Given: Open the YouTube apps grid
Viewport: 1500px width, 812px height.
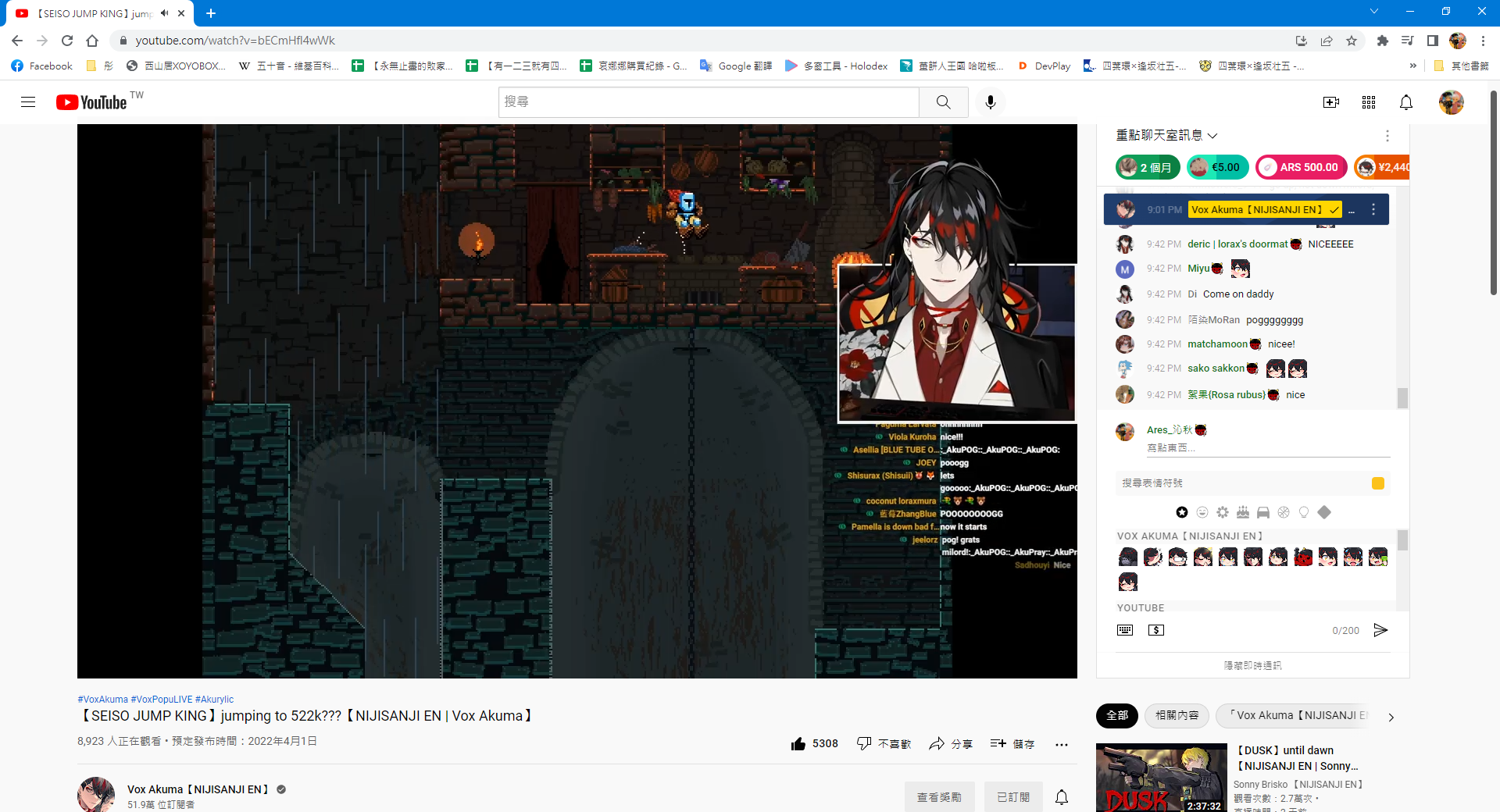Looking at the screenshot, I should [x=1369, y=102].
